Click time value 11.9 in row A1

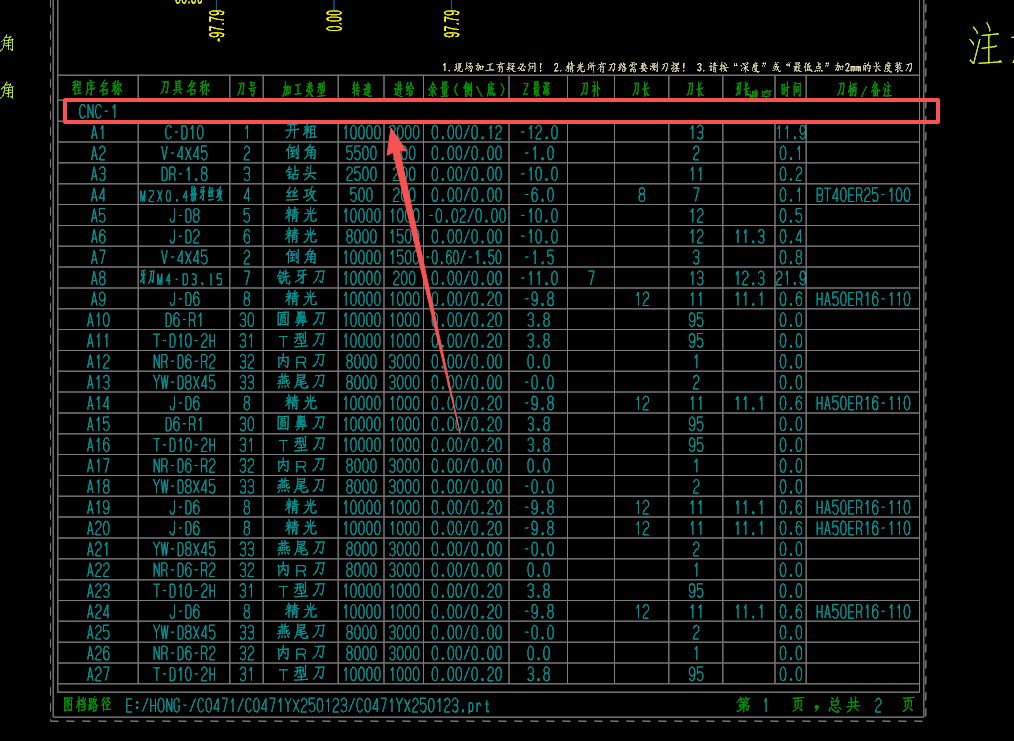[791, 133]
